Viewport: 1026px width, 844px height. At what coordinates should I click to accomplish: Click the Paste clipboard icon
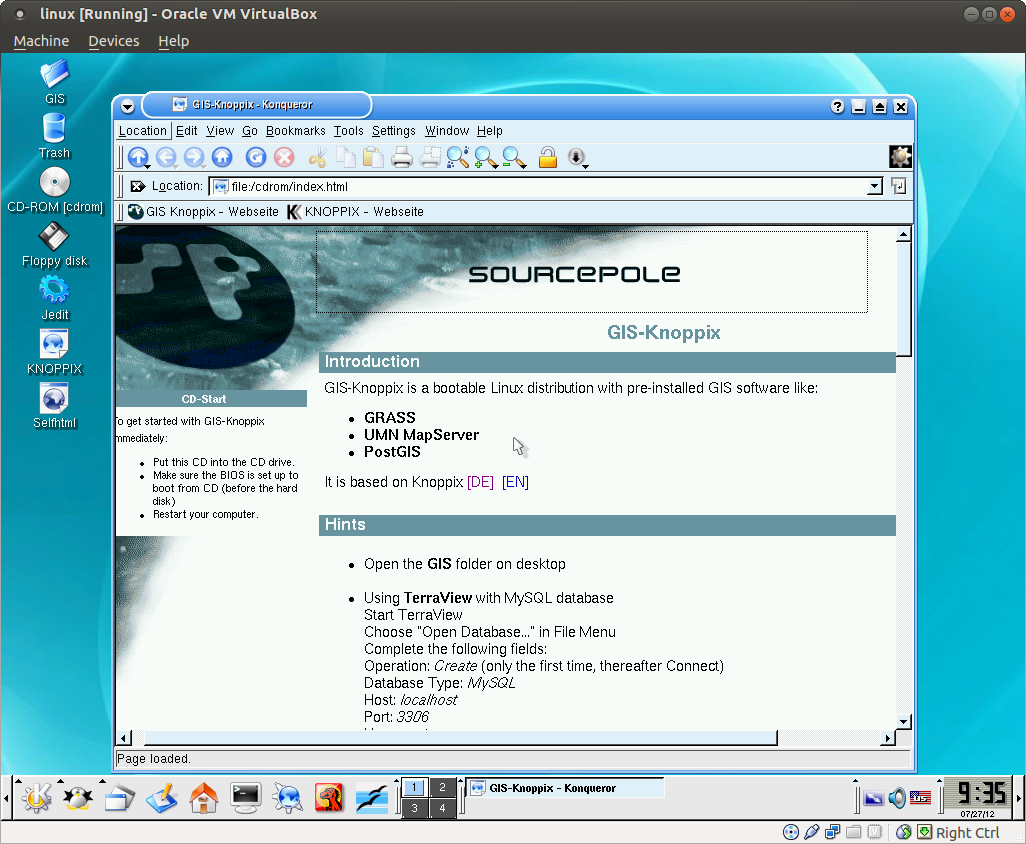pyautogui.click(x=374, y=157)
